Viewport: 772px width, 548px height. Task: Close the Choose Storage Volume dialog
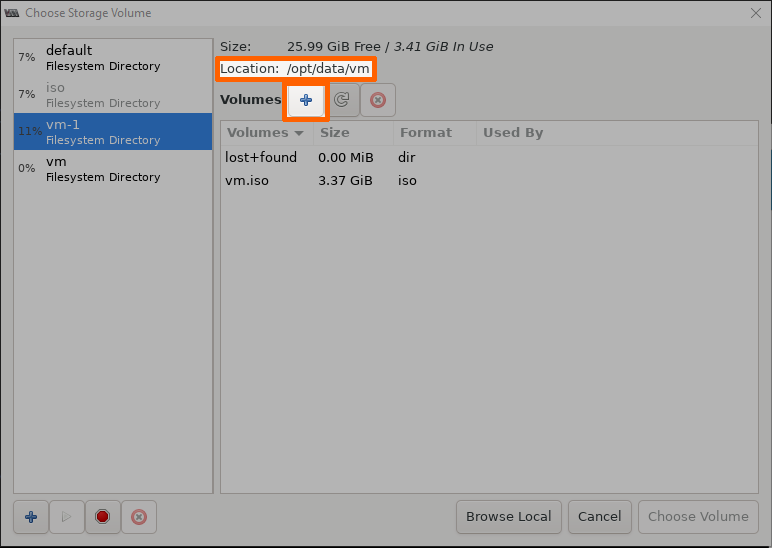click(x=755, y=13)
